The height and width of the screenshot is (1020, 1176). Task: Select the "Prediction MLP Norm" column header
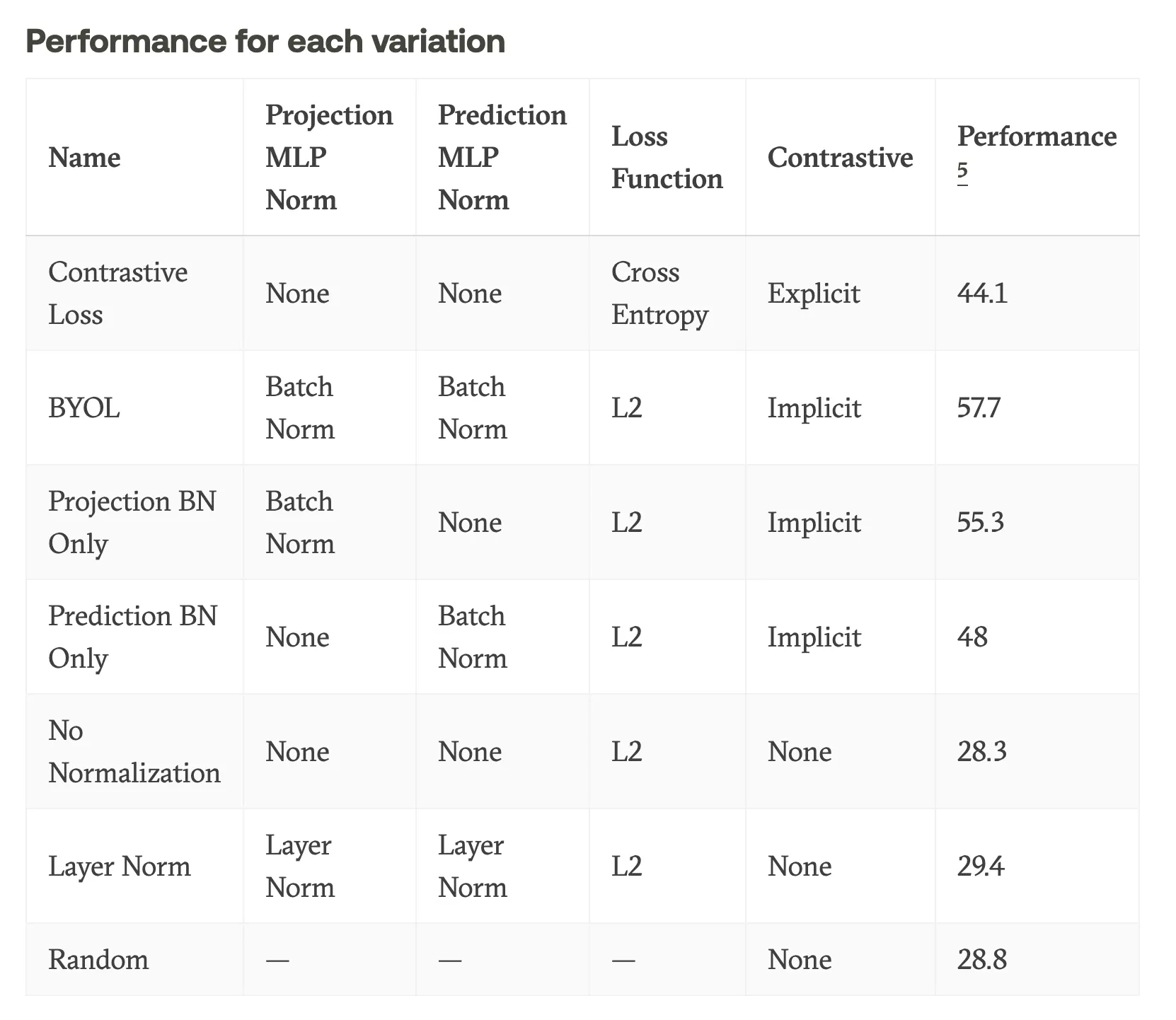[502, 157]
